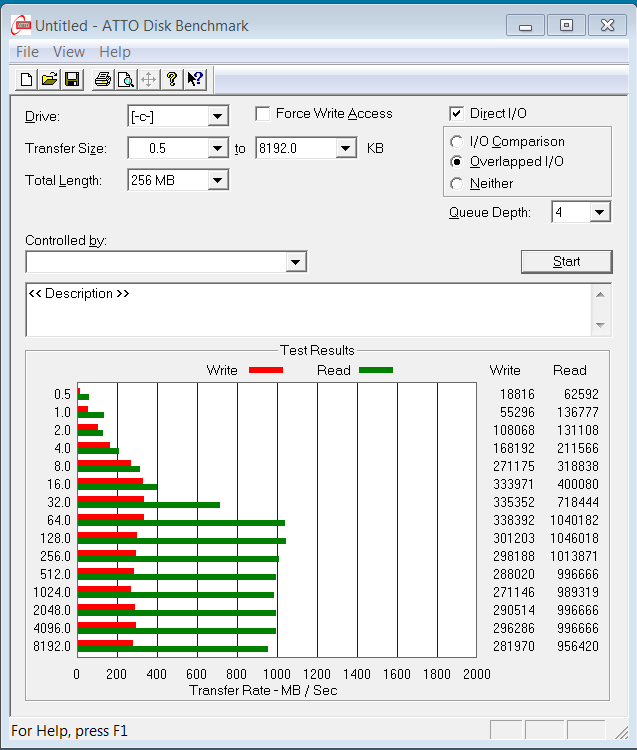637x750 pixels.
Task: Open the Help menu
Action: pos(115,52)
